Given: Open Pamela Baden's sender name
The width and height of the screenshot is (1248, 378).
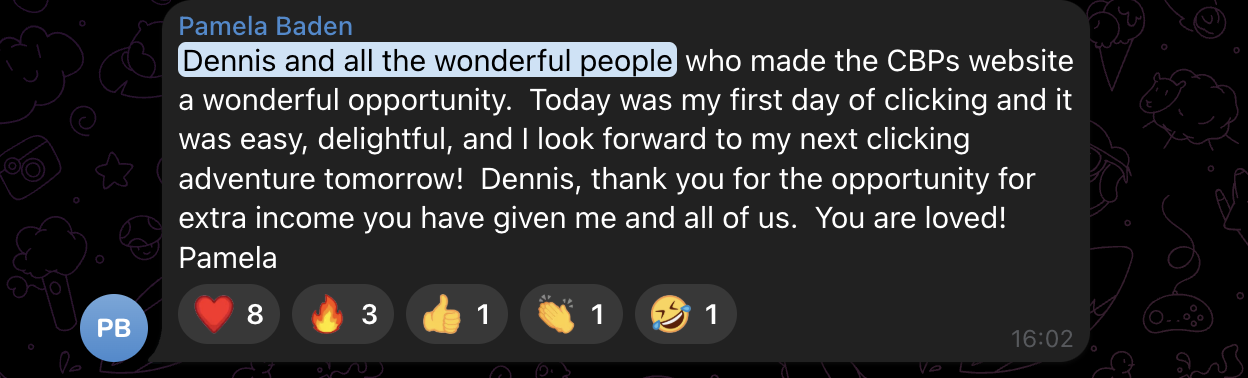Looking at the screenshot, I should coord(266,25).
